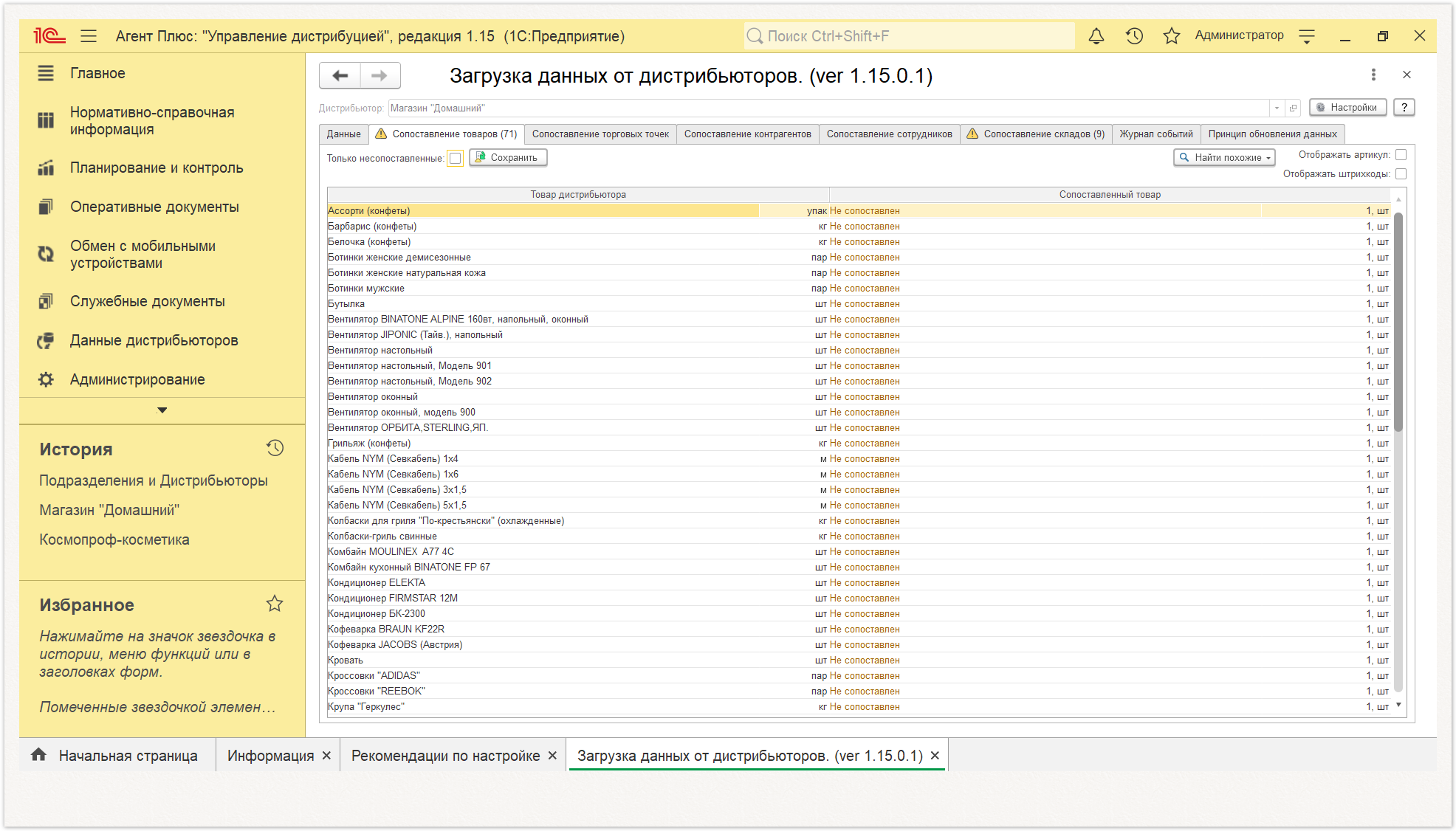Expand the Дистрибьютор dropdown arrow
This screenshot has width=1456, height=831.
1277,108
